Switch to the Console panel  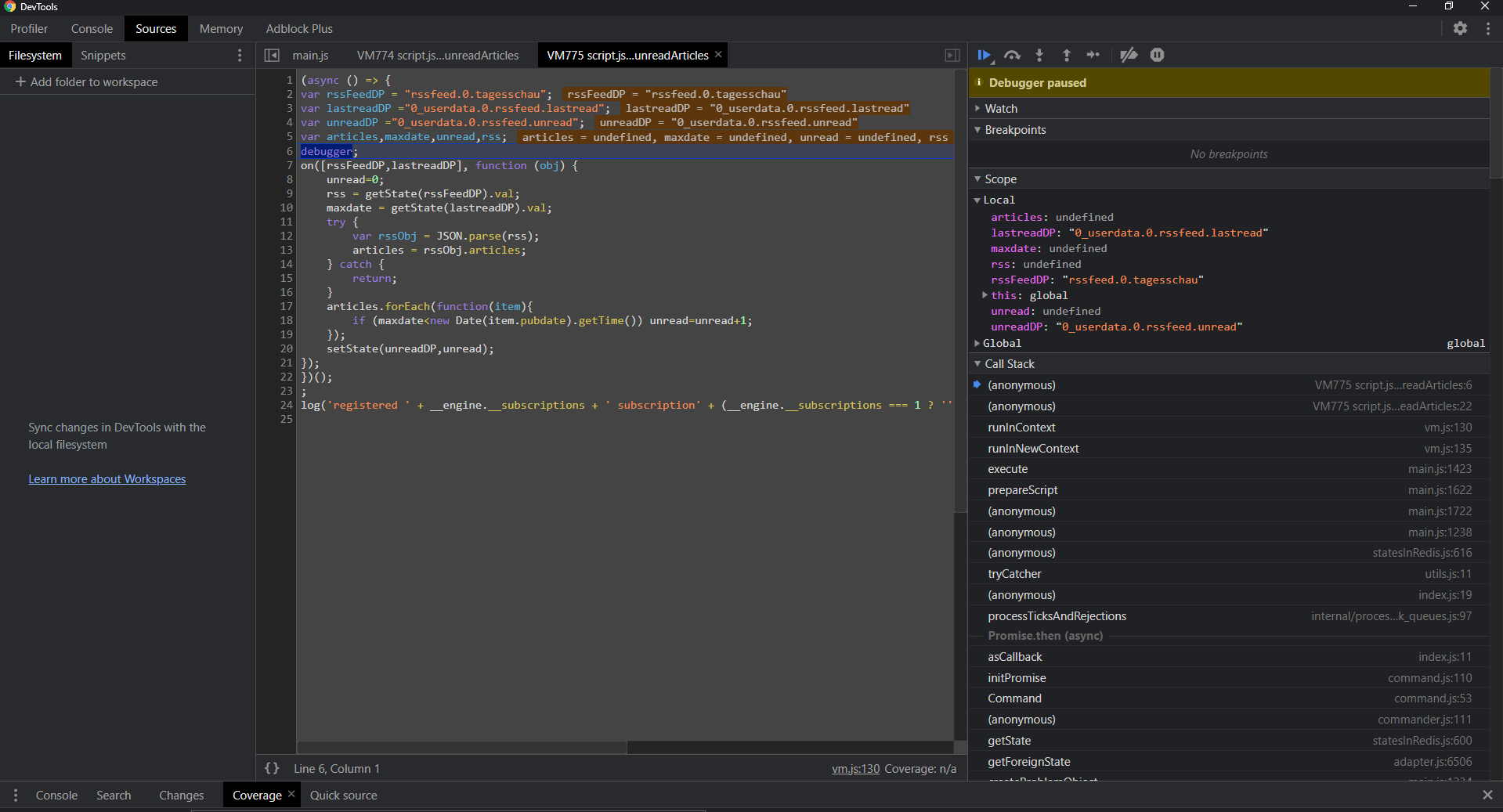tap(92, 29)
